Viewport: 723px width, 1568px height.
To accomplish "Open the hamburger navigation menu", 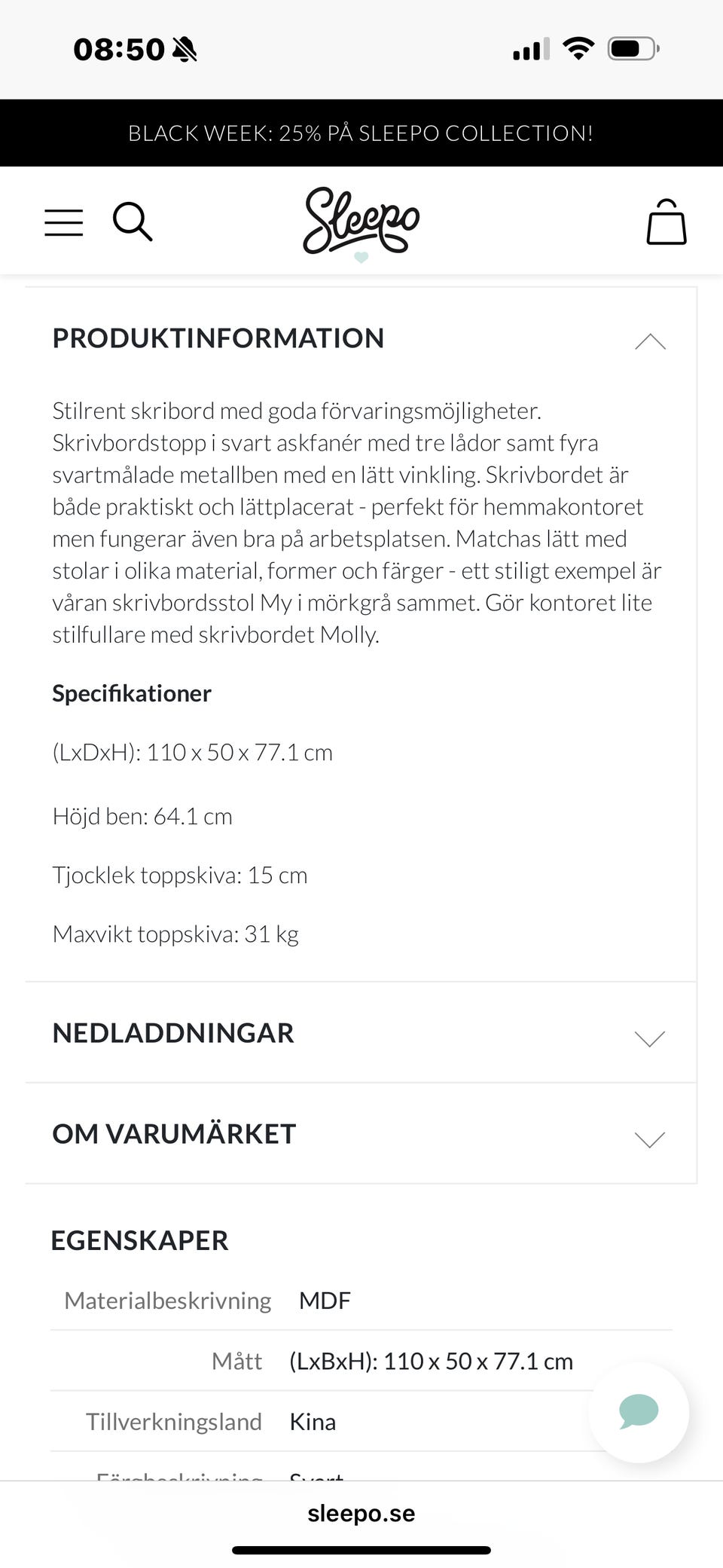I will [64, 223].
